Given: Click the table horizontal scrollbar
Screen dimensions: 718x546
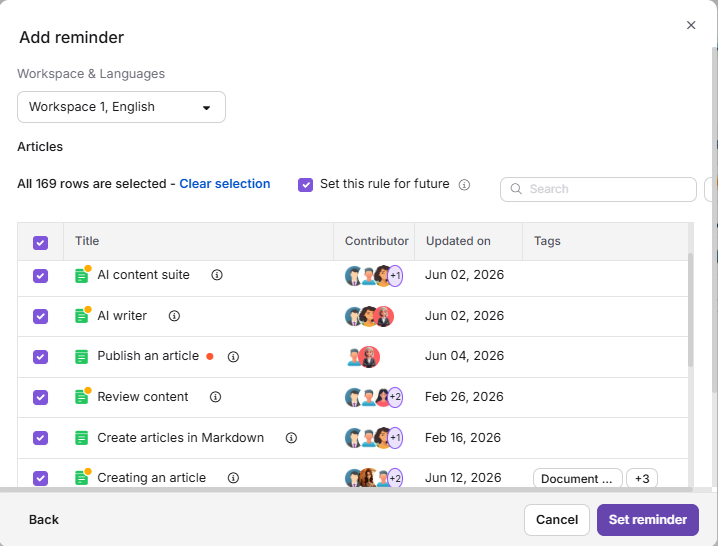Looking at the screenshot, I should (x=347, y=489).
